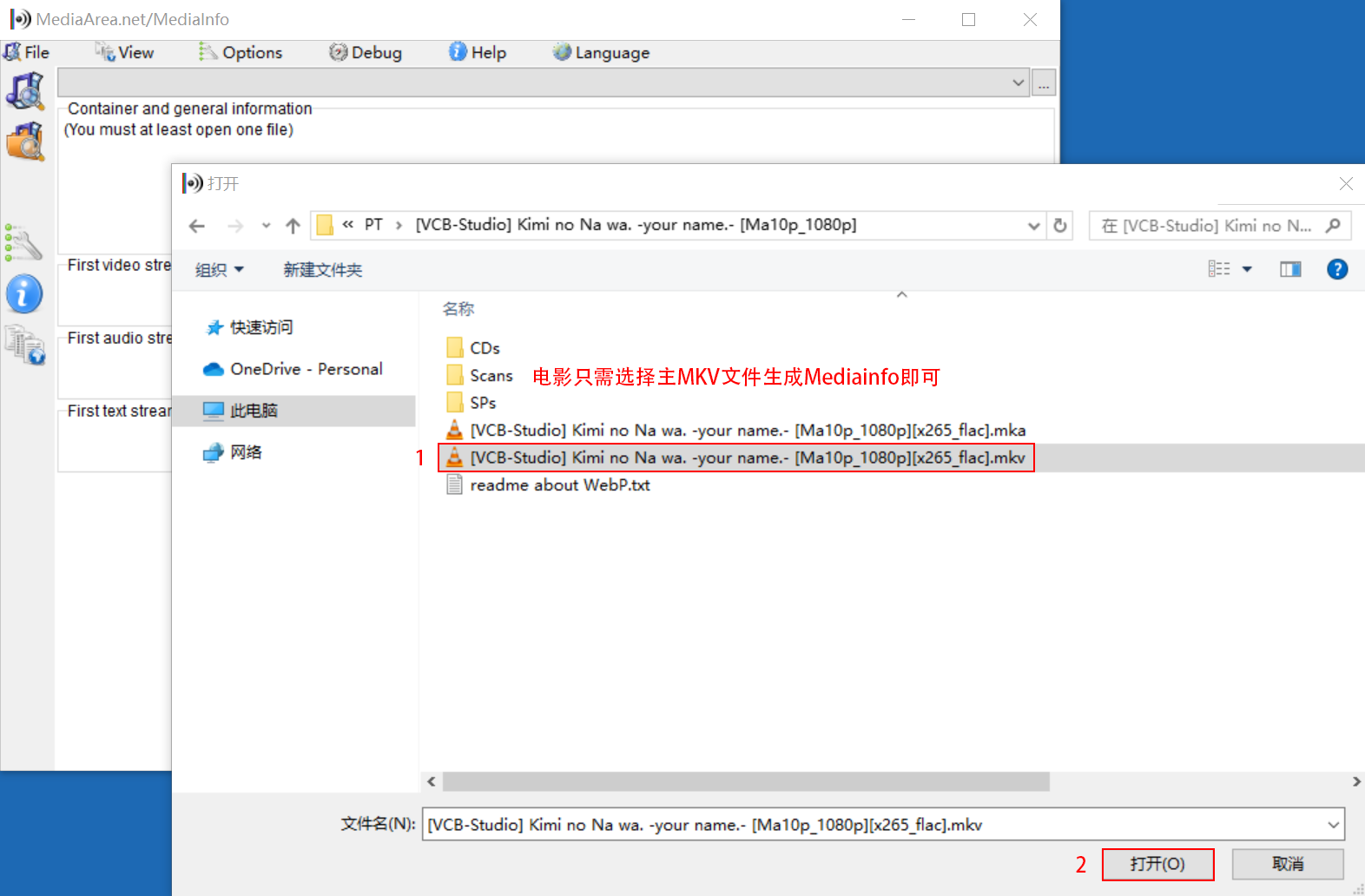Select the x265_flac.mkv file
Screen dimensions: 1365x896
pos(747,458)
